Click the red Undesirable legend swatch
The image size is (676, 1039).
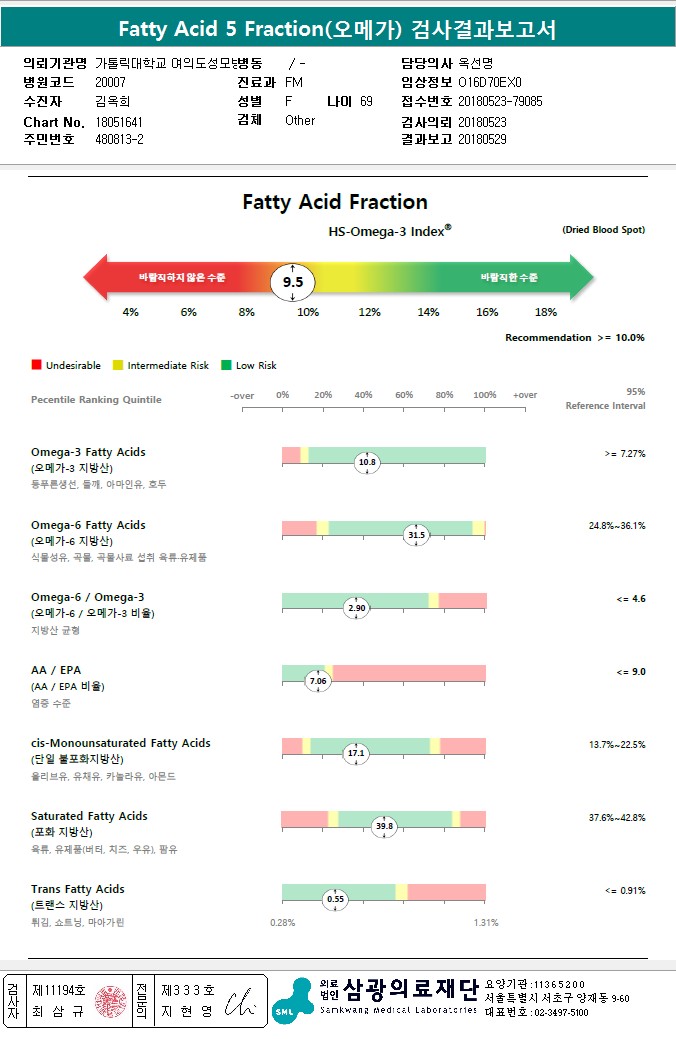point(36,364)
